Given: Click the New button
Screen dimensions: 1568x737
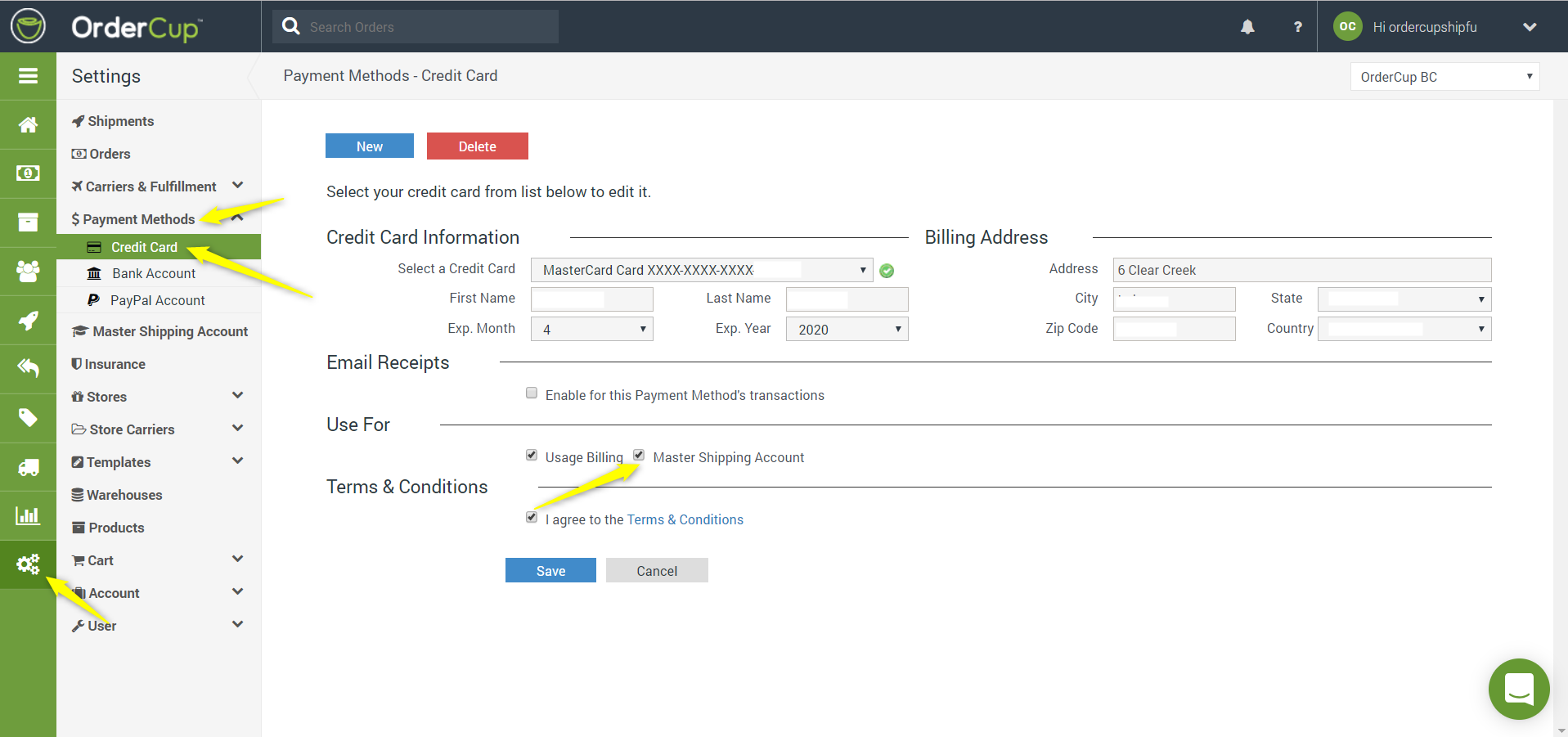Looking at the screenshot, I should [370, 146].
